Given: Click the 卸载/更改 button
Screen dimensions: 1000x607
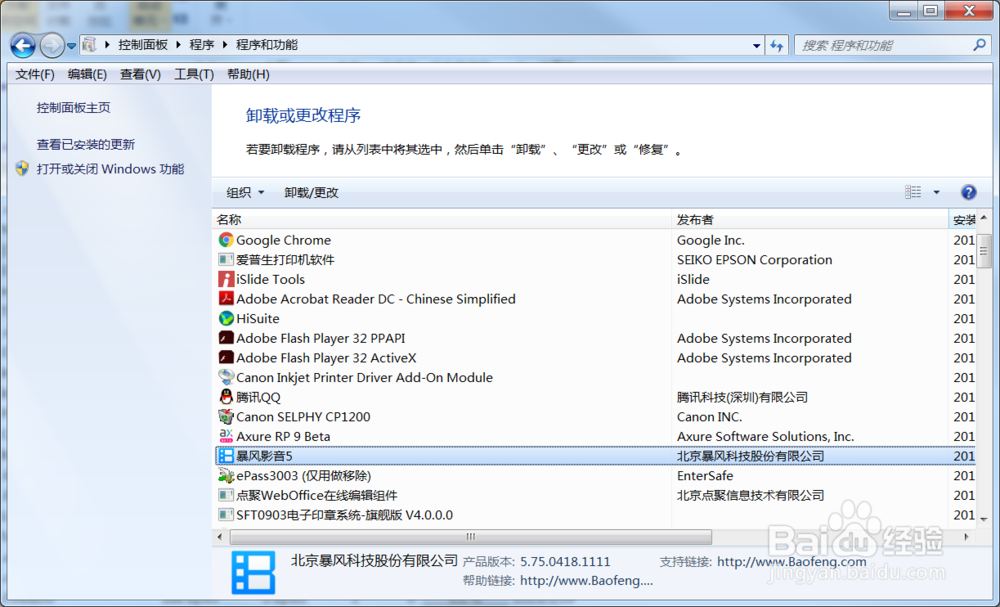Looking at the screenshot, I should point(311,193).
